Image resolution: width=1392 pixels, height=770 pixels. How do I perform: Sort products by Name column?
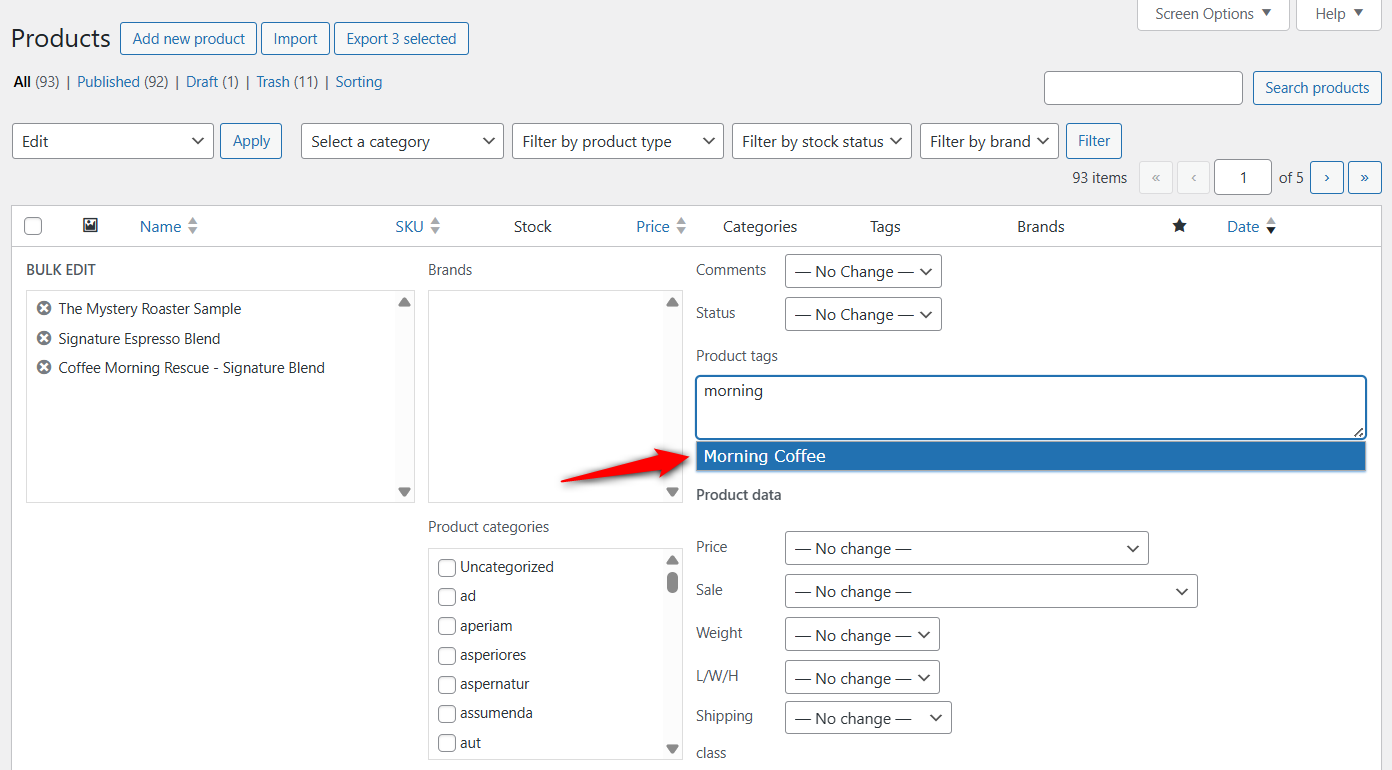[158, 226]
